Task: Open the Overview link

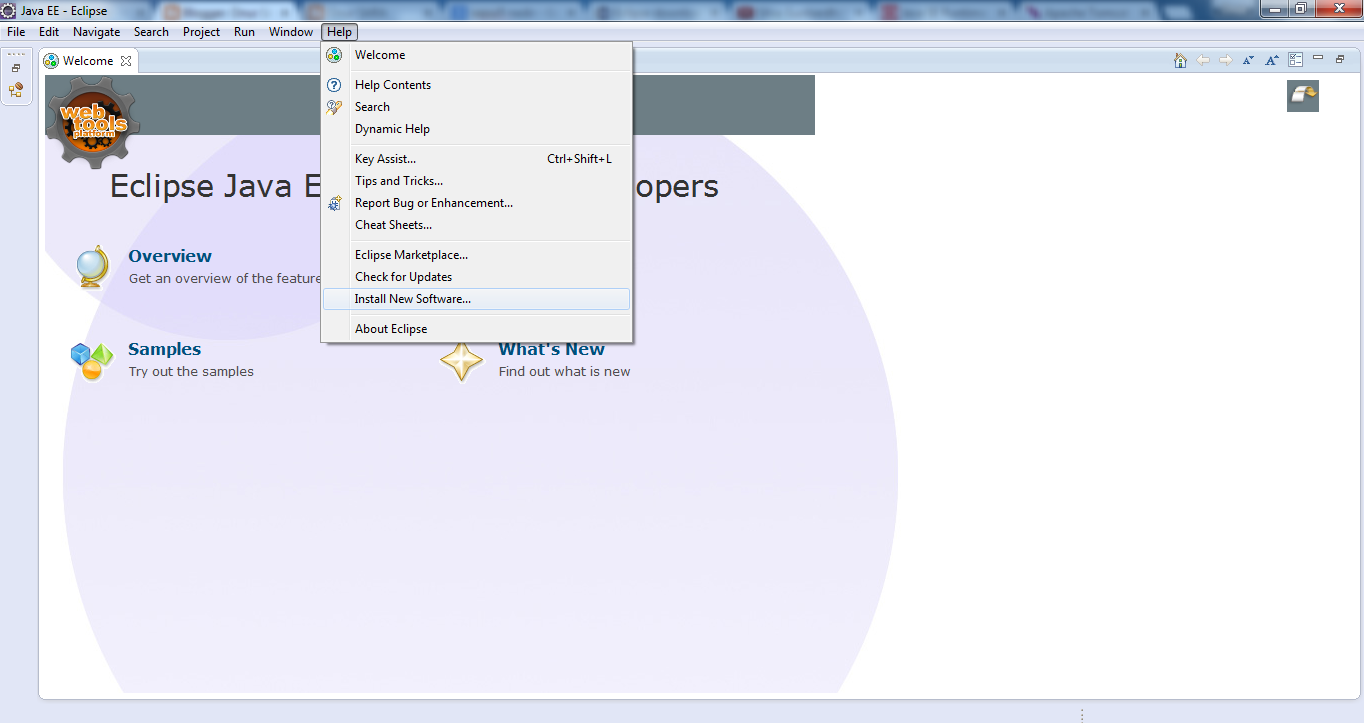Action: click(x=170, y=256)
